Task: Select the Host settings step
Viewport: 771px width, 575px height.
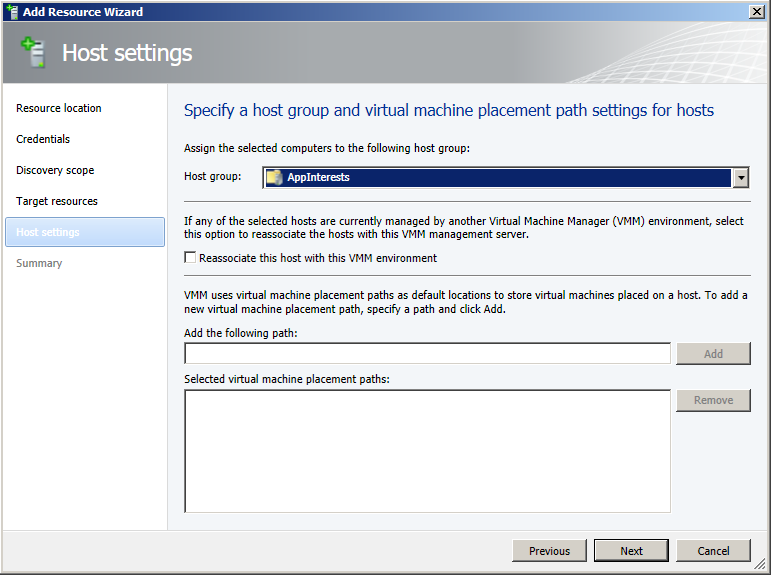Action: (48, 232)
